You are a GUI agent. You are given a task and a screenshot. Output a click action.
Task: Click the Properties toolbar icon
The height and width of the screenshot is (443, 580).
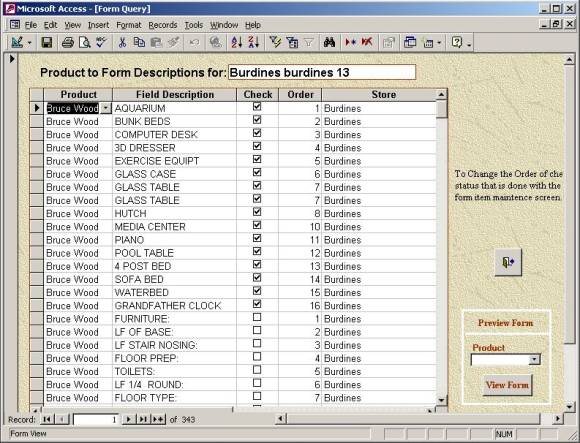(x=388, y=43)
